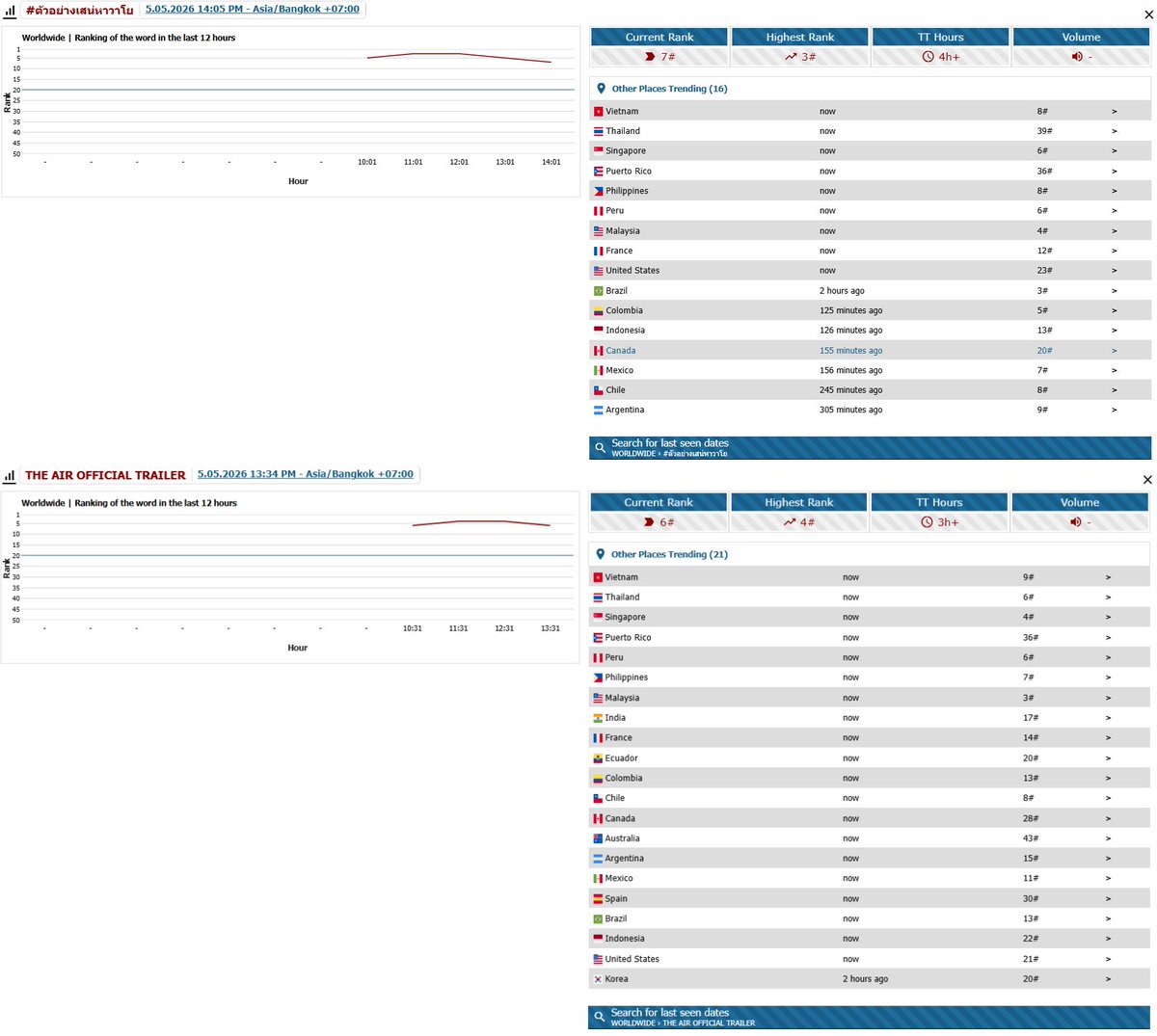Select the France row showing 12#

coord(870,251)
